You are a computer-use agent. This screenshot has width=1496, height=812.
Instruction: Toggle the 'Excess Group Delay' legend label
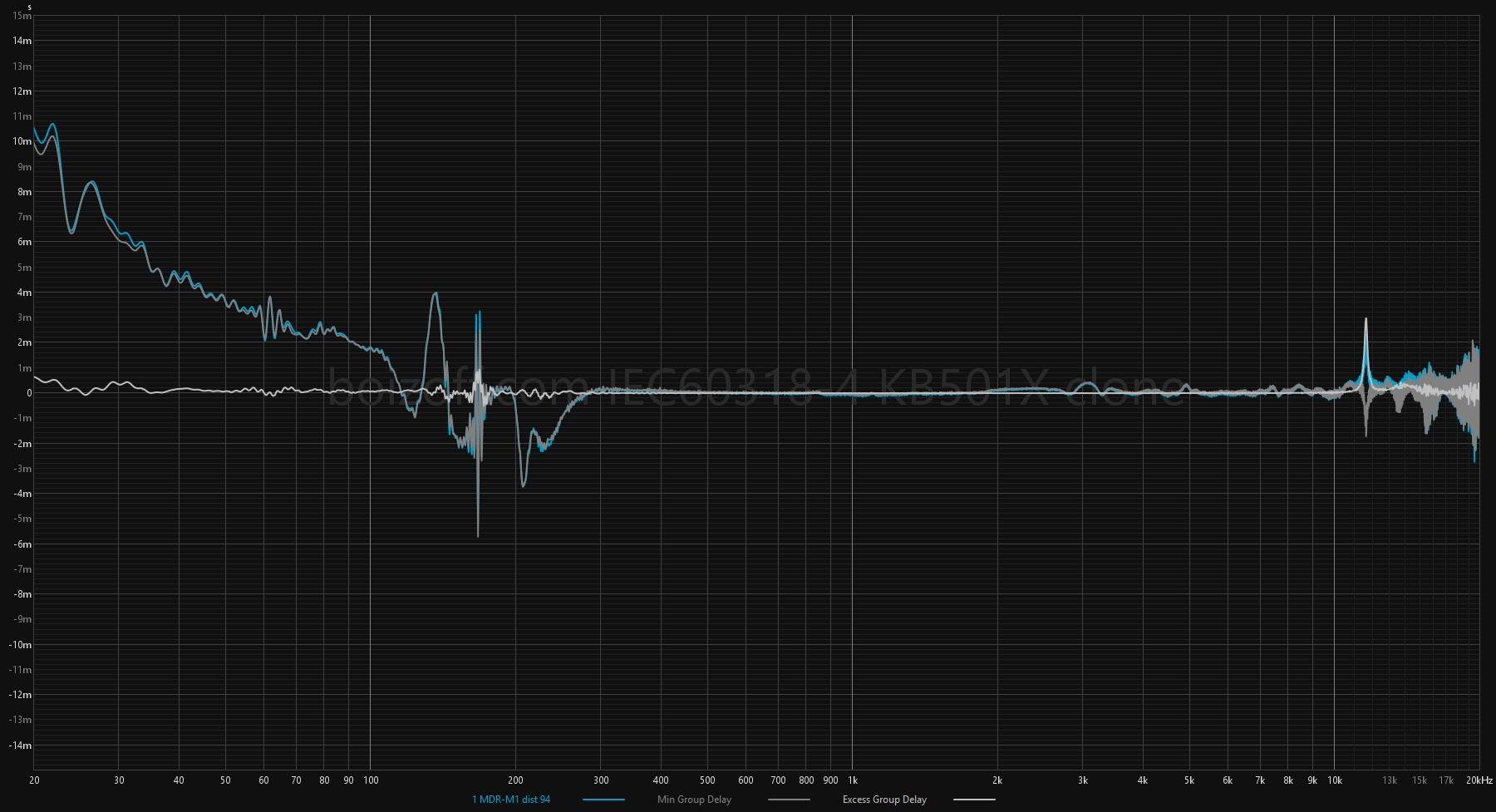884,800
